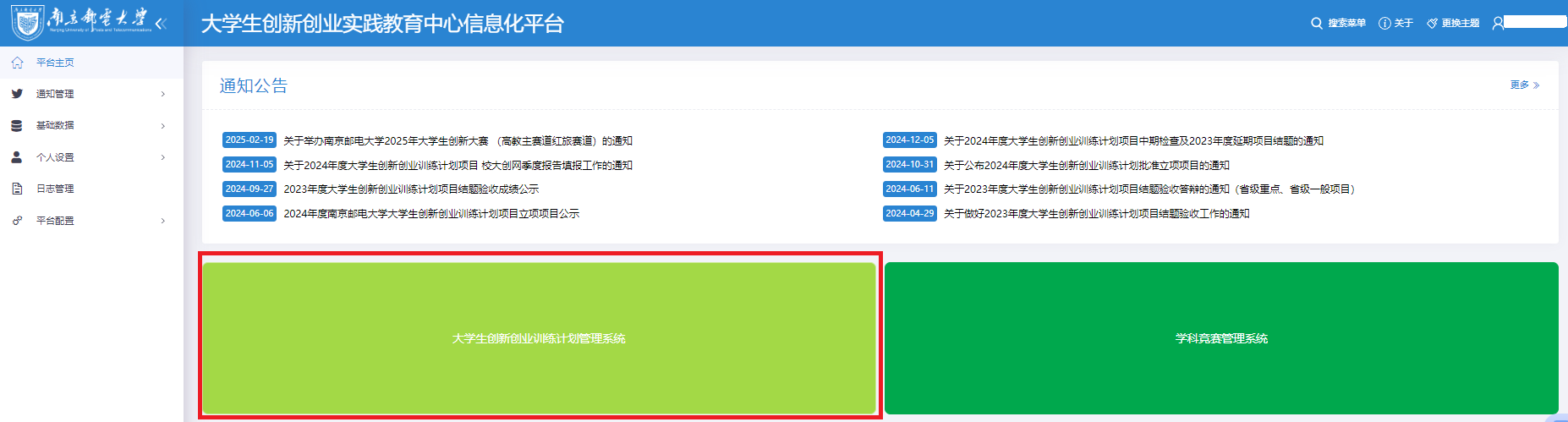Image resolution: width=1568 pixels, height=422 pixels.
Task: Click the bird icon beside 通知管理
Action: 17,94
